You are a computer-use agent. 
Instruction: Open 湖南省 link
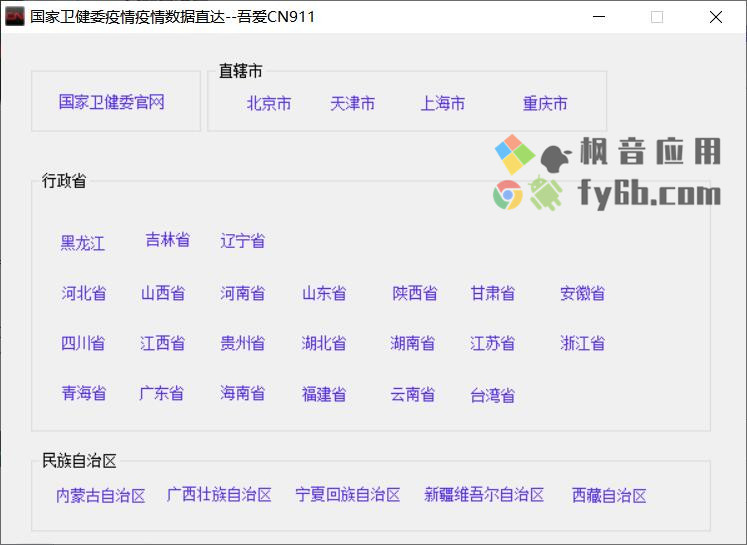pos(413,343)
